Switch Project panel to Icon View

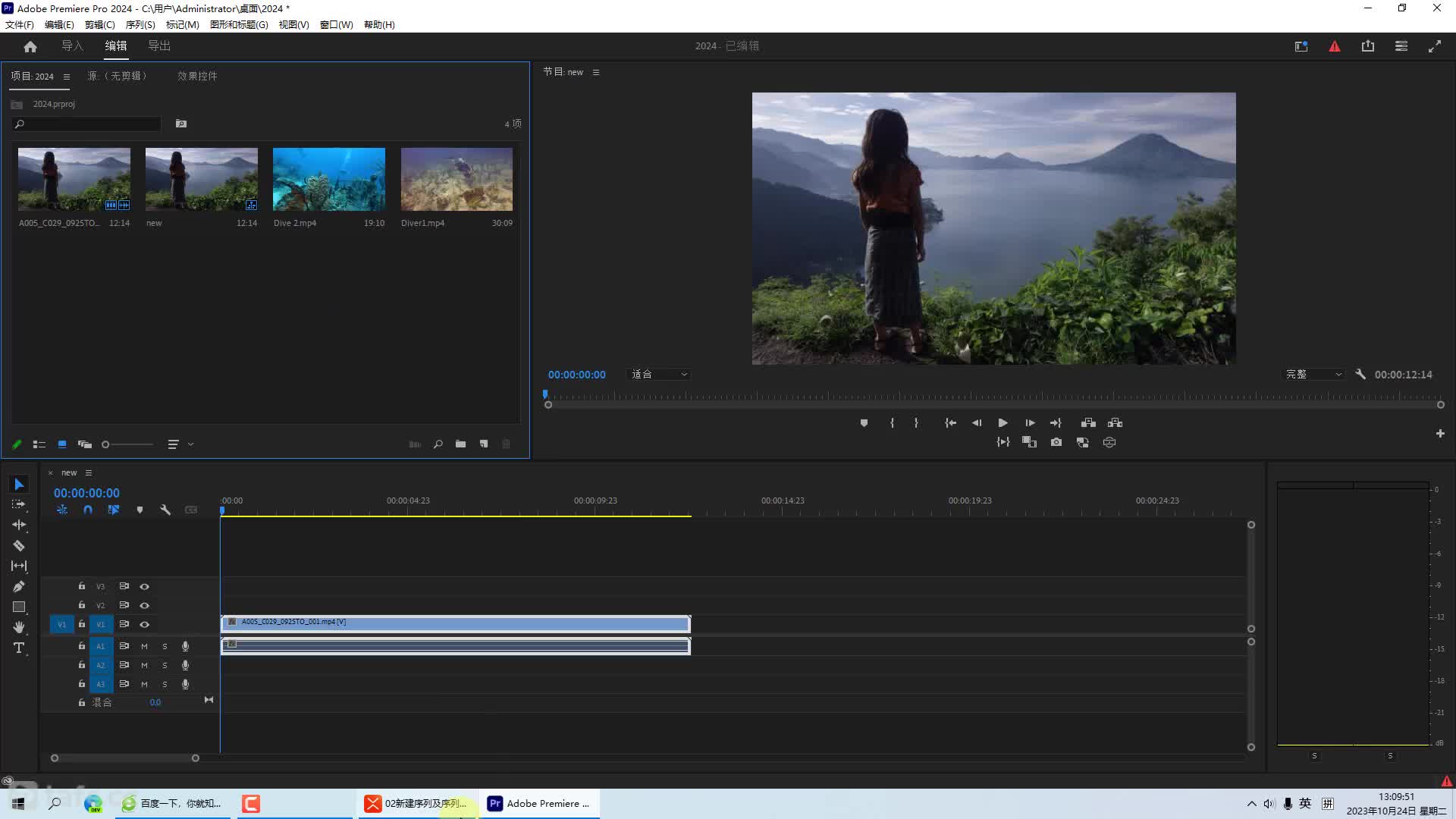tap(62, 444)
